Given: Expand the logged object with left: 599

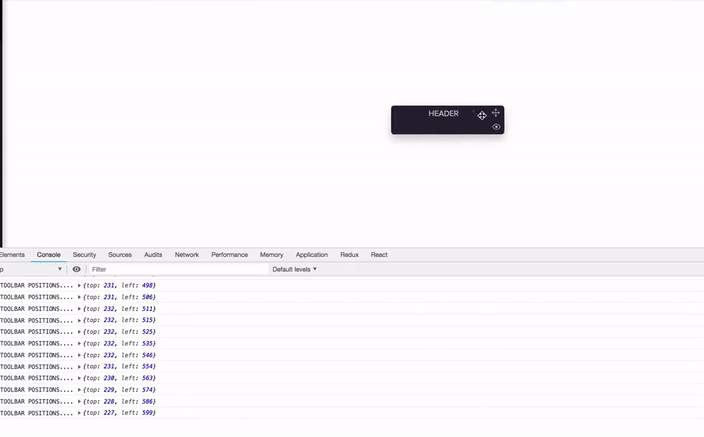Looking at the screenshot, I should (x=79, y=413).
